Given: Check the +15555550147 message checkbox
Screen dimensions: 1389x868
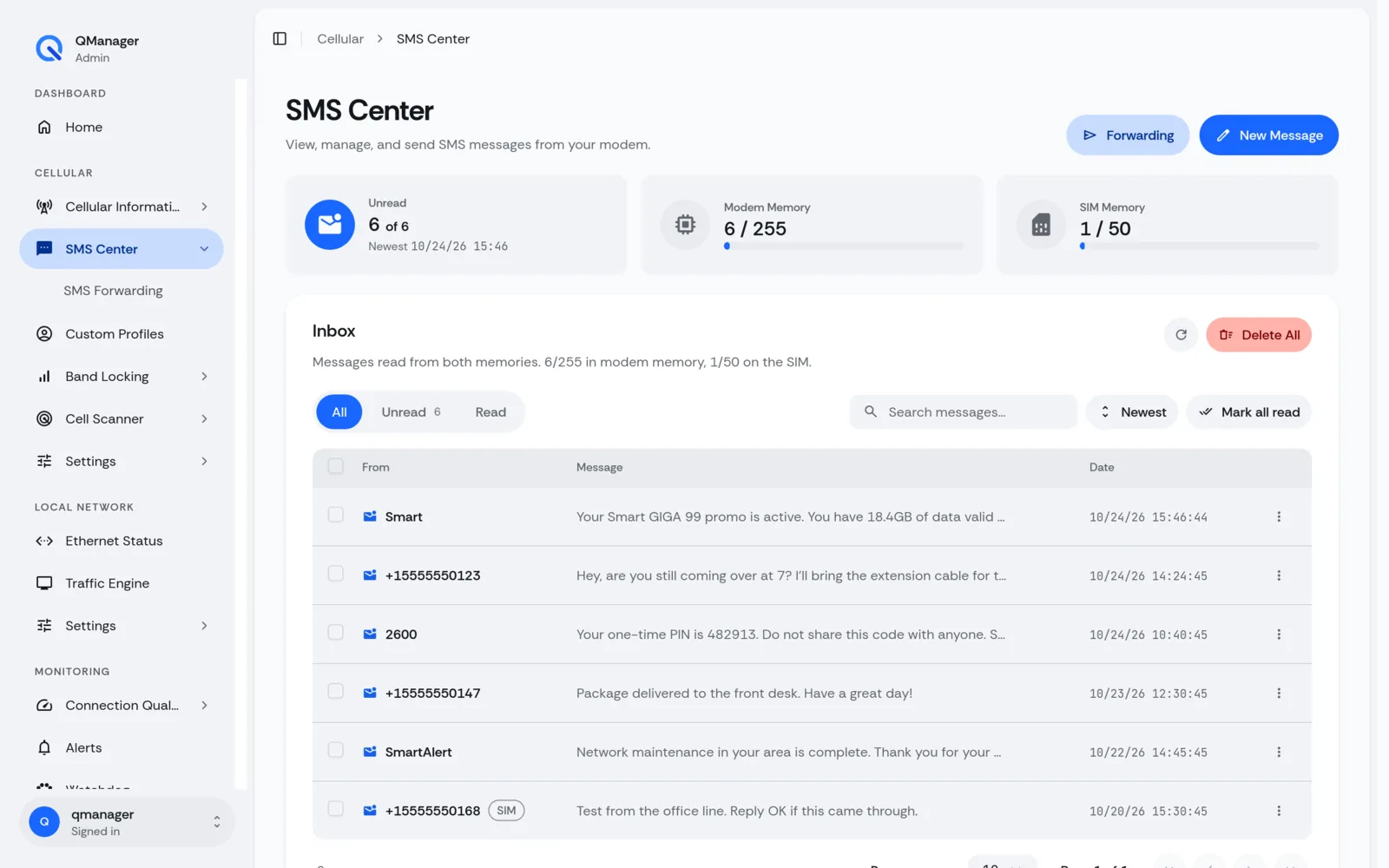Looking at the screenshot, I should coord(335,692).
